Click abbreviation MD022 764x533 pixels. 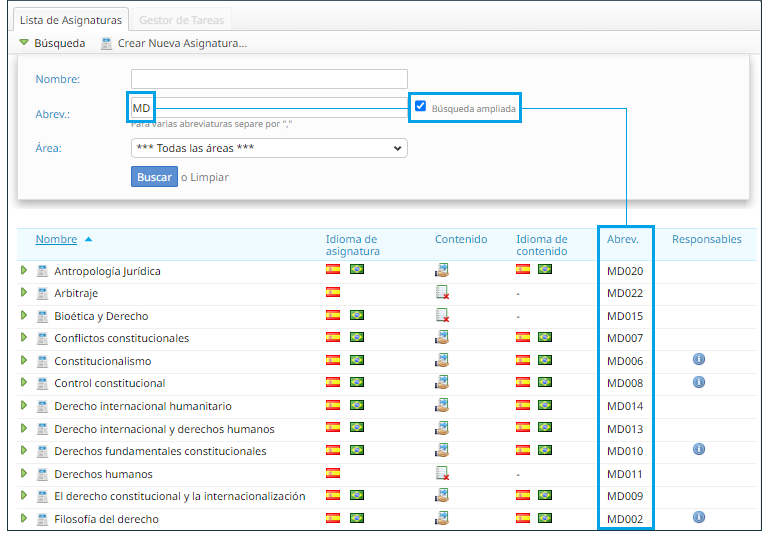click(625, 293)
